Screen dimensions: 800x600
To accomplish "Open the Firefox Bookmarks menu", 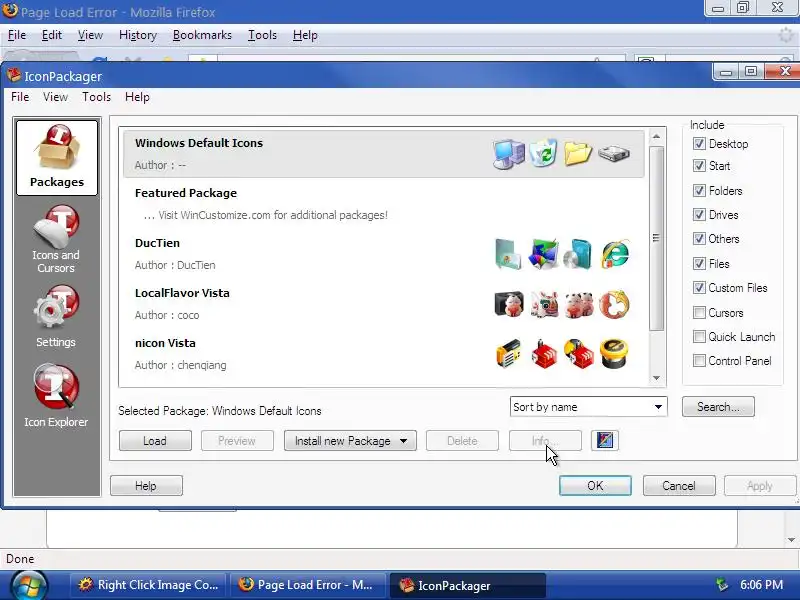I will 202,35.
